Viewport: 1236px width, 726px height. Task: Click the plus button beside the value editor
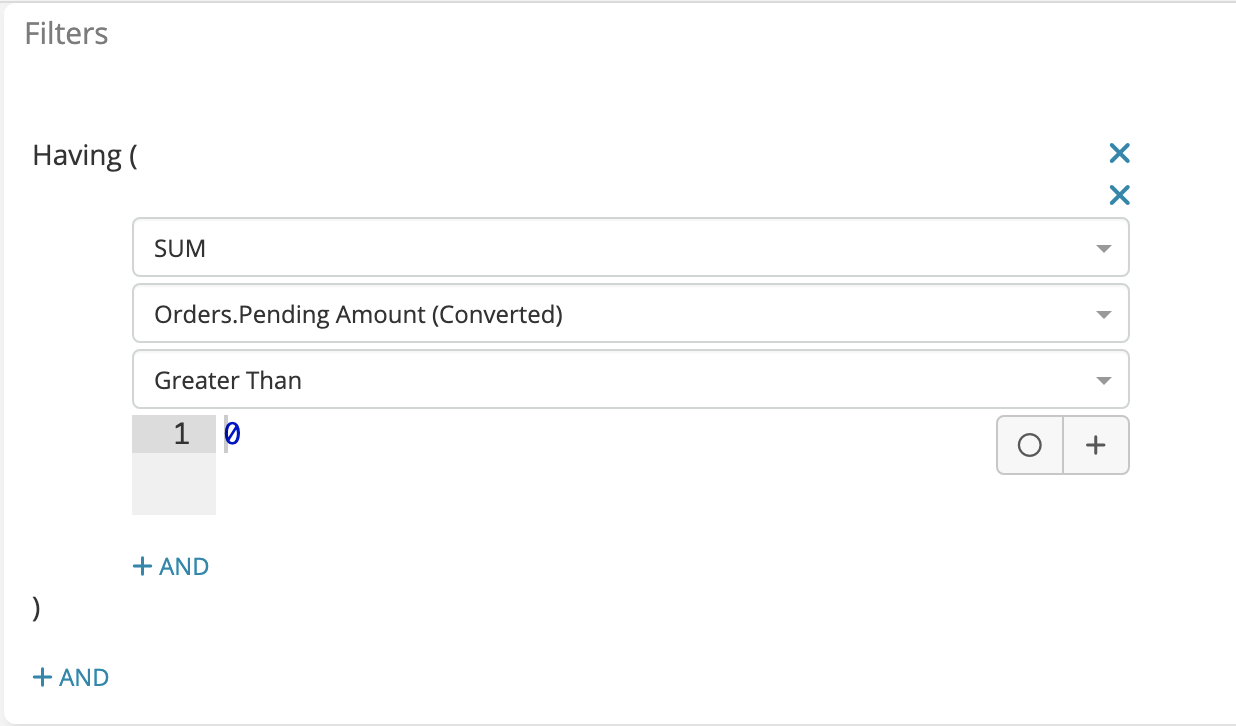pyautogui.click(x=1095, y=445)
